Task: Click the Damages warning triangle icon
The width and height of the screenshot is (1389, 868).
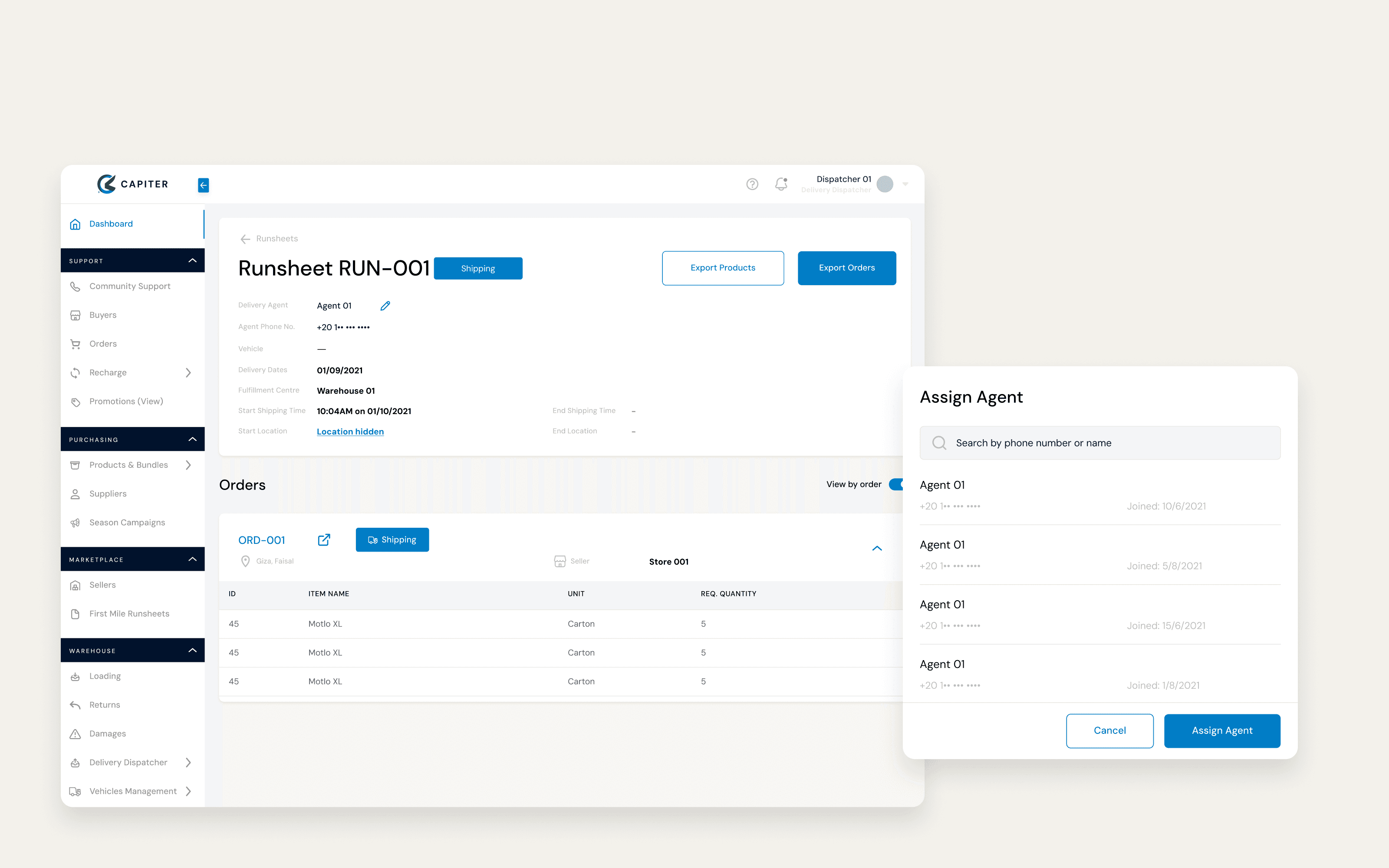Action: [x=75, y=733]
